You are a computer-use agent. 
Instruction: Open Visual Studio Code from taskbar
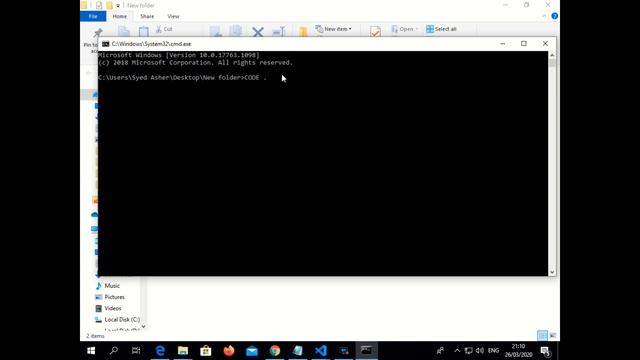tap(321, 351)
